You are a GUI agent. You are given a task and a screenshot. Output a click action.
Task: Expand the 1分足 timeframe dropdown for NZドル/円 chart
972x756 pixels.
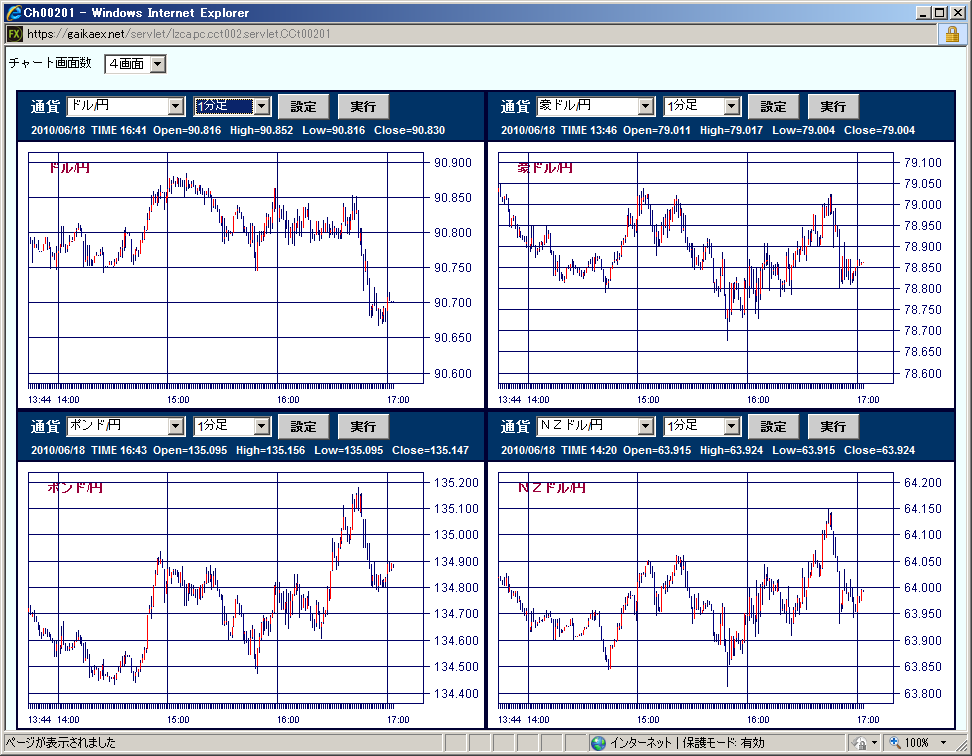(732, 426)
